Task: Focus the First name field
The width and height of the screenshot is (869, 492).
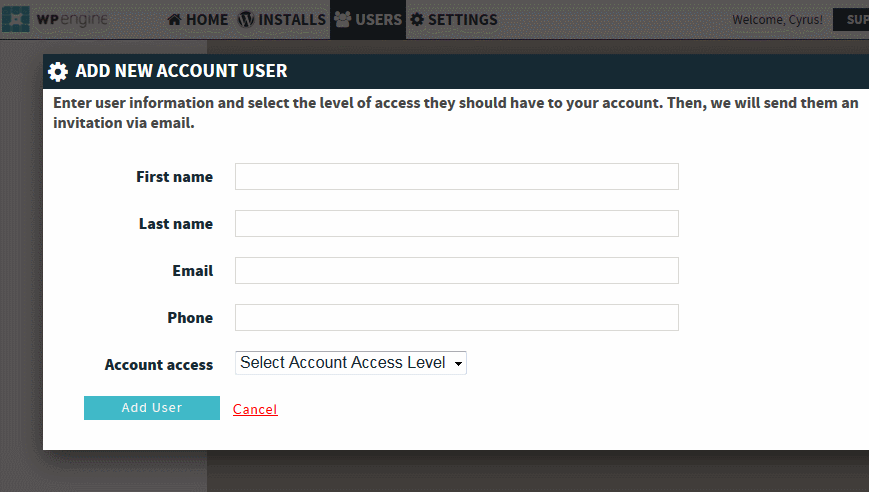Action: click(457, 177)
